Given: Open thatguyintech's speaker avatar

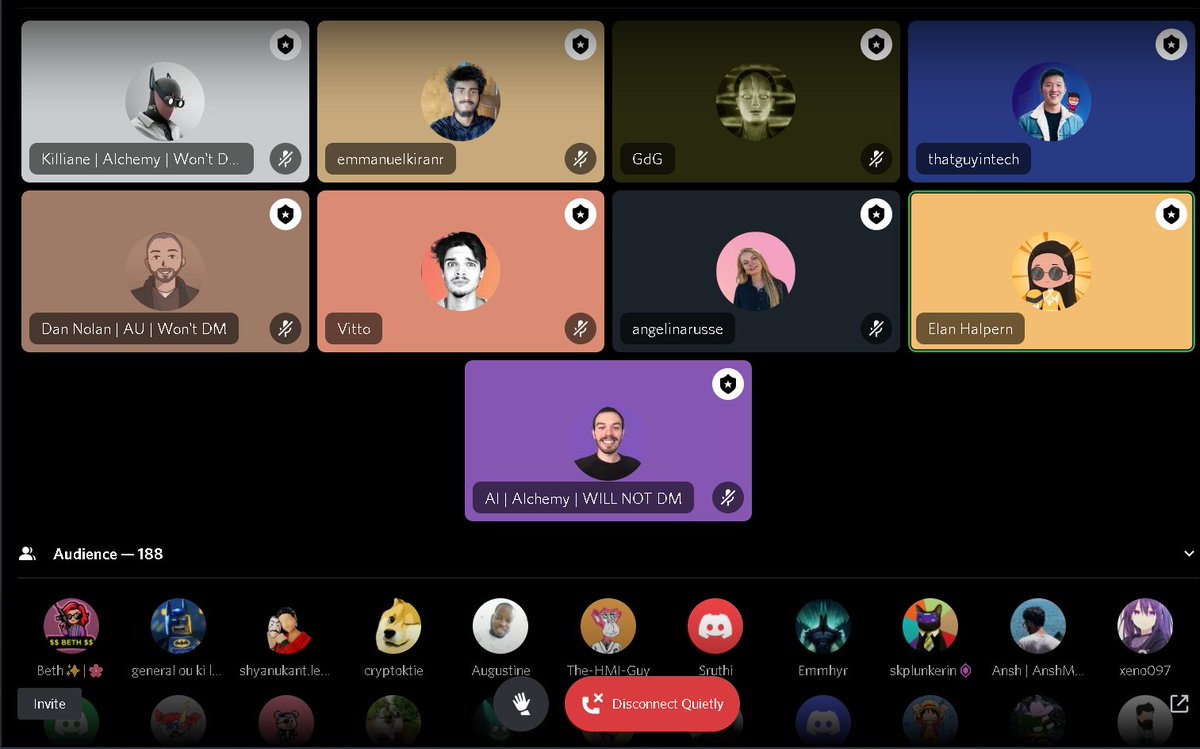Looking at the screenshot, I should click(x=1051, y=102).
